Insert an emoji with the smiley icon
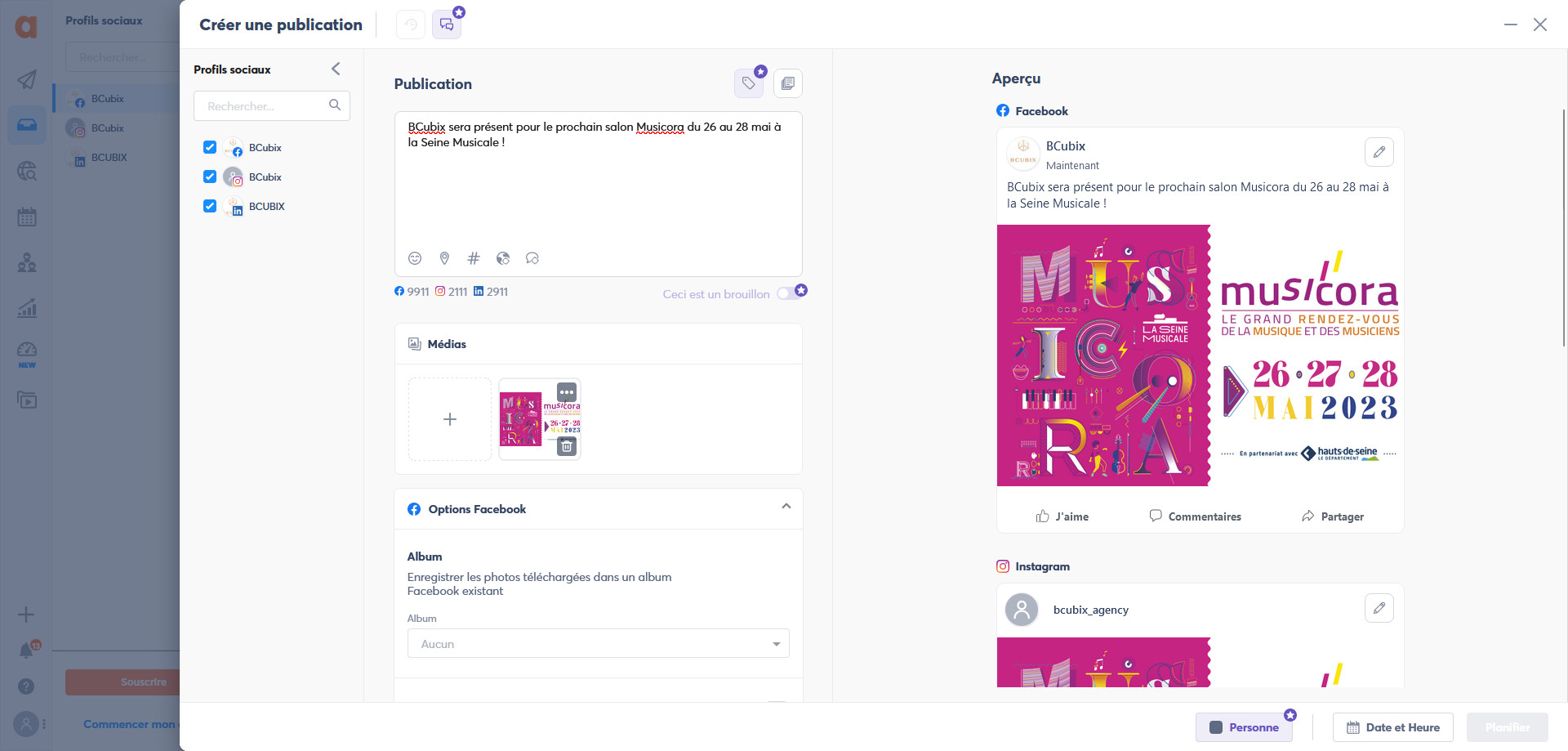This screenshot has width=1568, height=751. pos(415,258)
